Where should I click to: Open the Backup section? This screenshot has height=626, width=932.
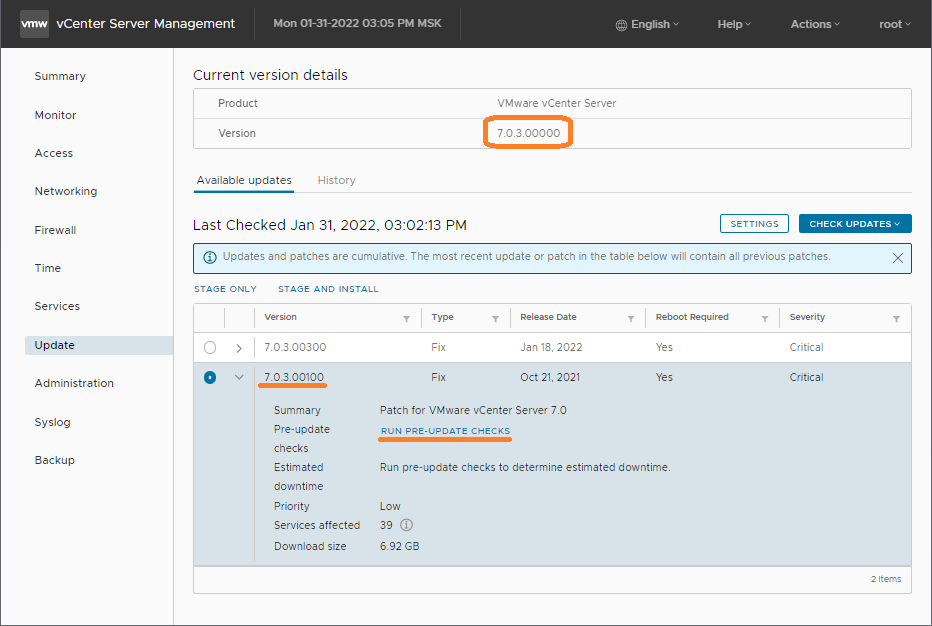(x=55, y=460)
